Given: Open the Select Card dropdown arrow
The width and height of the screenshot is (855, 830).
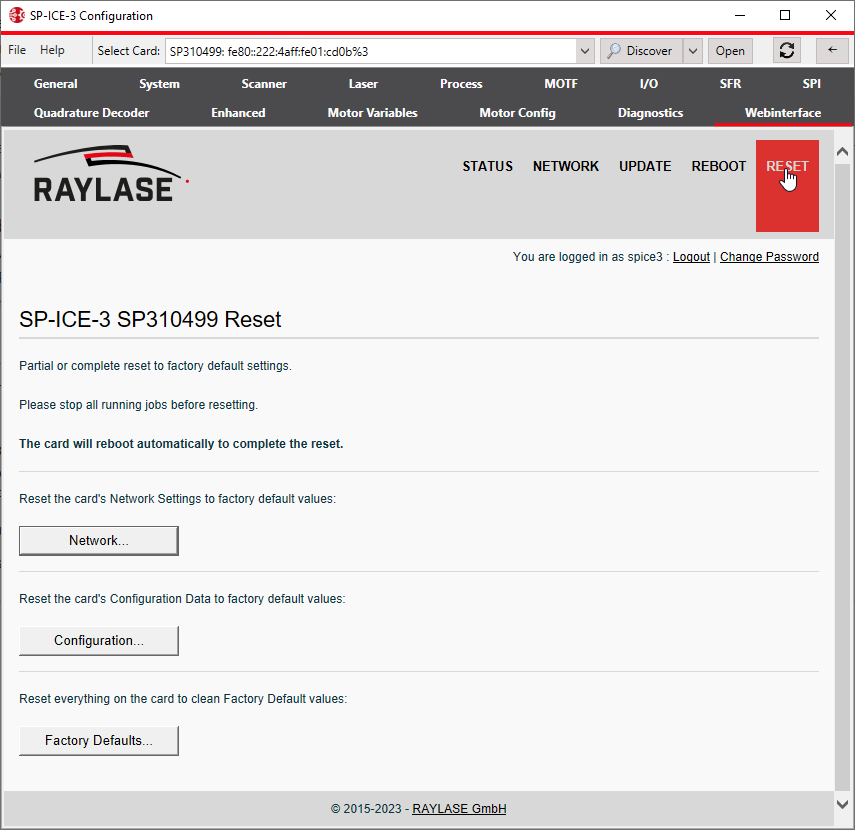Looking at the screenshot, I should tap(585, 51).
